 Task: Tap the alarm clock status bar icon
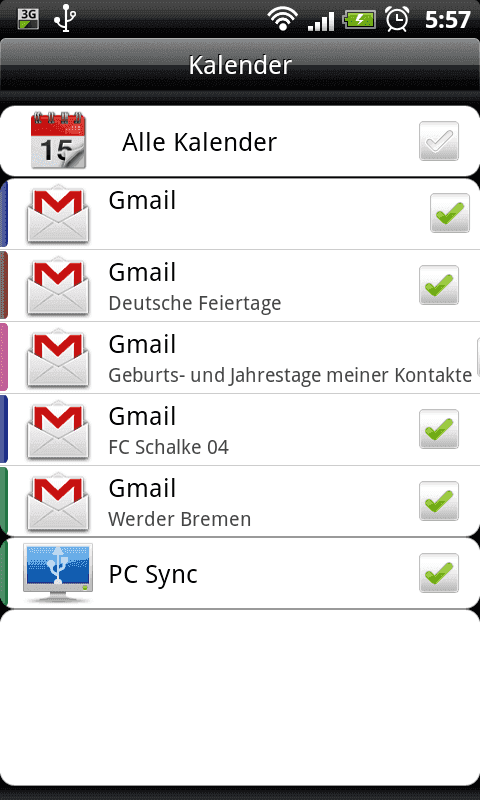click(397, 19)
